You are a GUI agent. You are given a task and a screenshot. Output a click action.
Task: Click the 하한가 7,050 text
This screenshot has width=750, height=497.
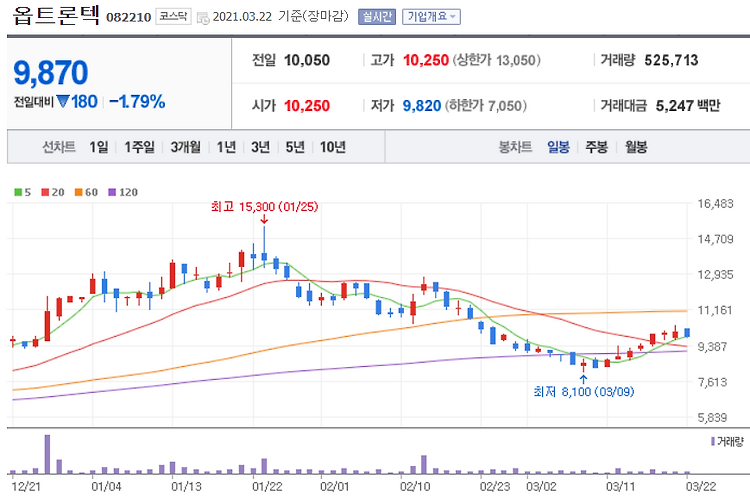486,106
